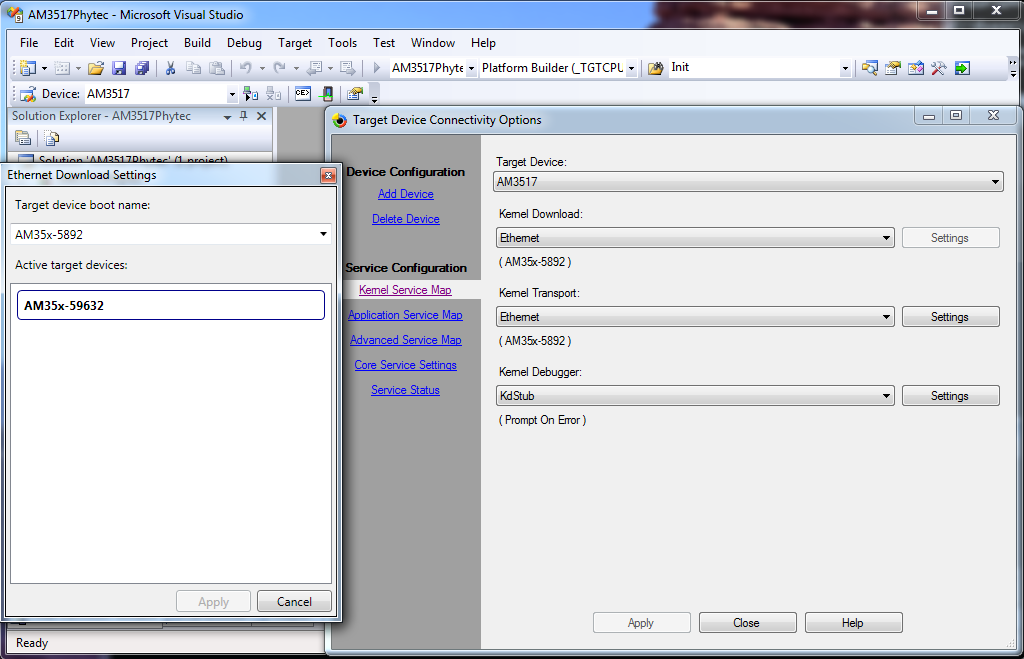1024x659 pixels.
Task: Click the Navigate Forward icon
Action: 347,68
